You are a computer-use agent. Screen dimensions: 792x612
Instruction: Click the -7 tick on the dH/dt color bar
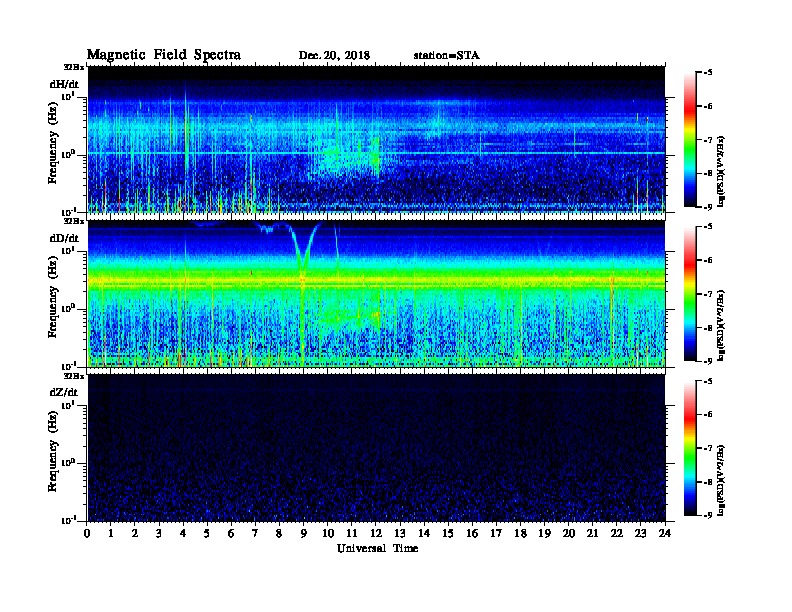(708, 140)
